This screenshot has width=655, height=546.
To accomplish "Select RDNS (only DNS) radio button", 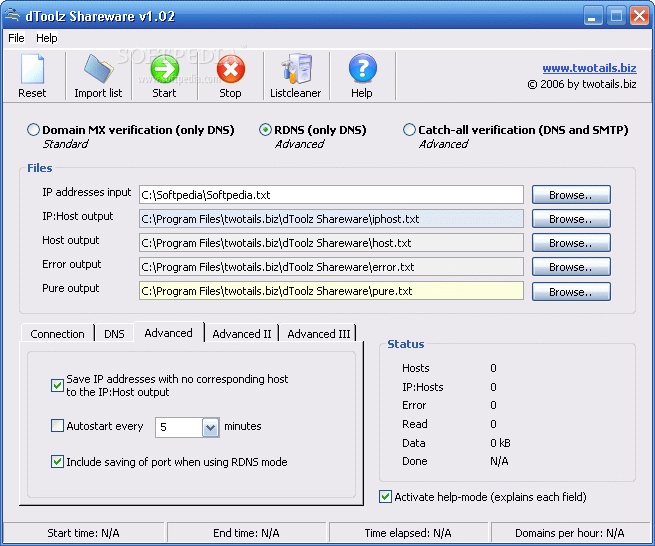I will [265, 130].
